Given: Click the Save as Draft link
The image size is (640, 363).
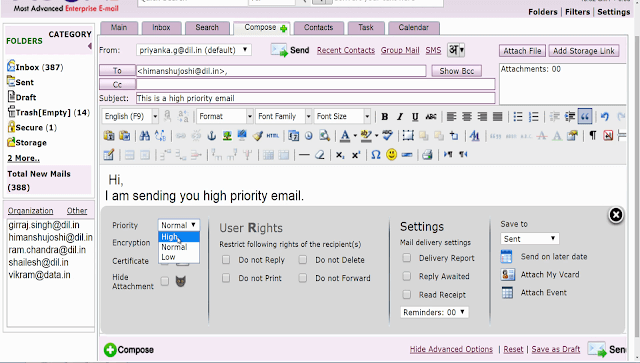Looking at the screenshot, I should 556,350.
